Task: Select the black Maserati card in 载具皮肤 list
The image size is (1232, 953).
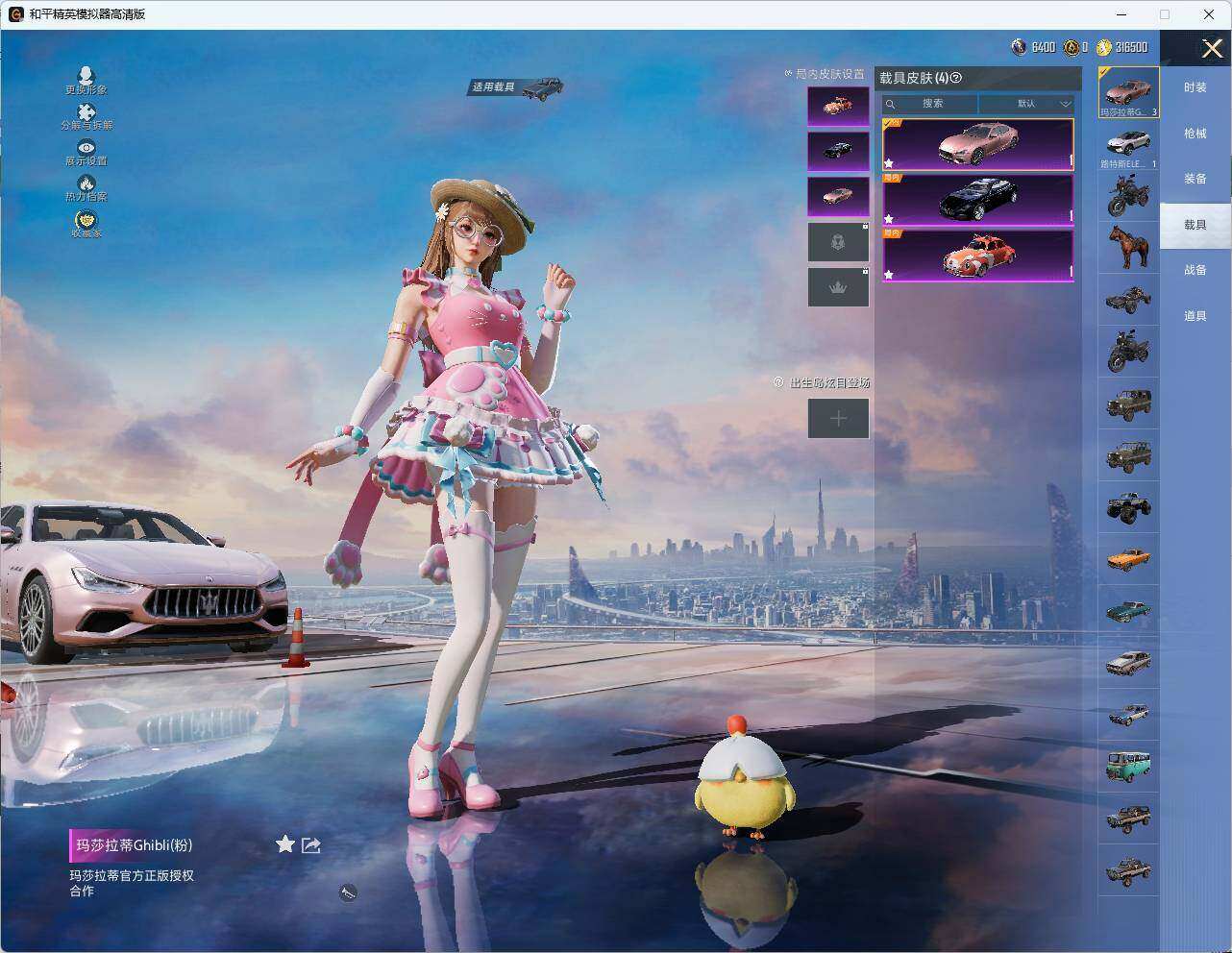Action: 977,200
